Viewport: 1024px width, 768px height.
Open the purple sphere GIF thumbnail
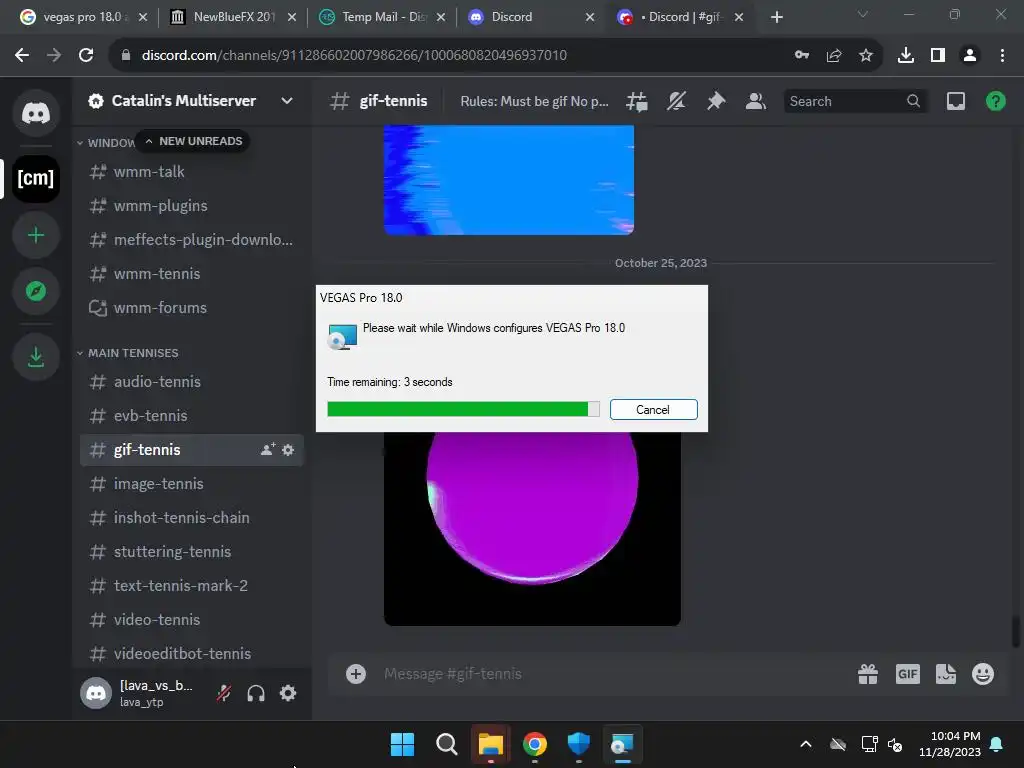pyautogui.click(x=532, y=528)
